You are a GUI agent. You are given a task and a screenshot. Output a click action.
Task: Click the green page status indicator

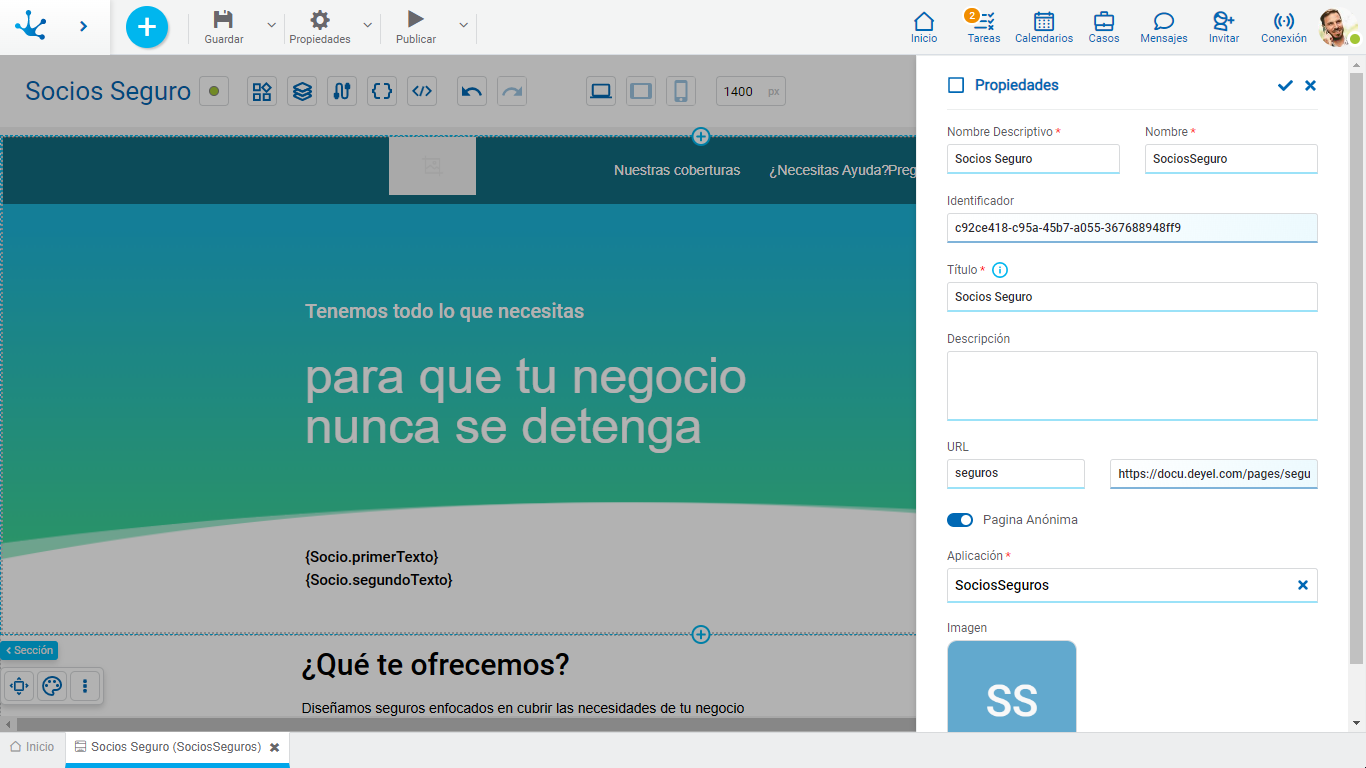(214, 91)
